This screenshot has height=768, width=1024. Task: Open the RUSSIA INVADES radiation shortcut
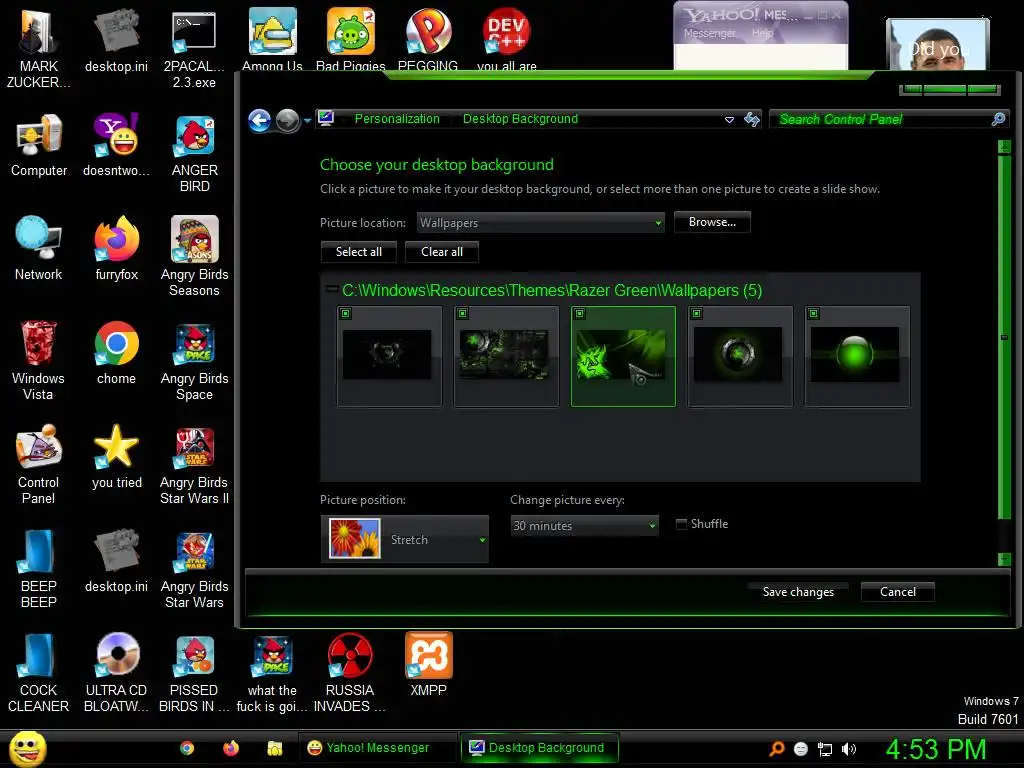click(350, 673)
